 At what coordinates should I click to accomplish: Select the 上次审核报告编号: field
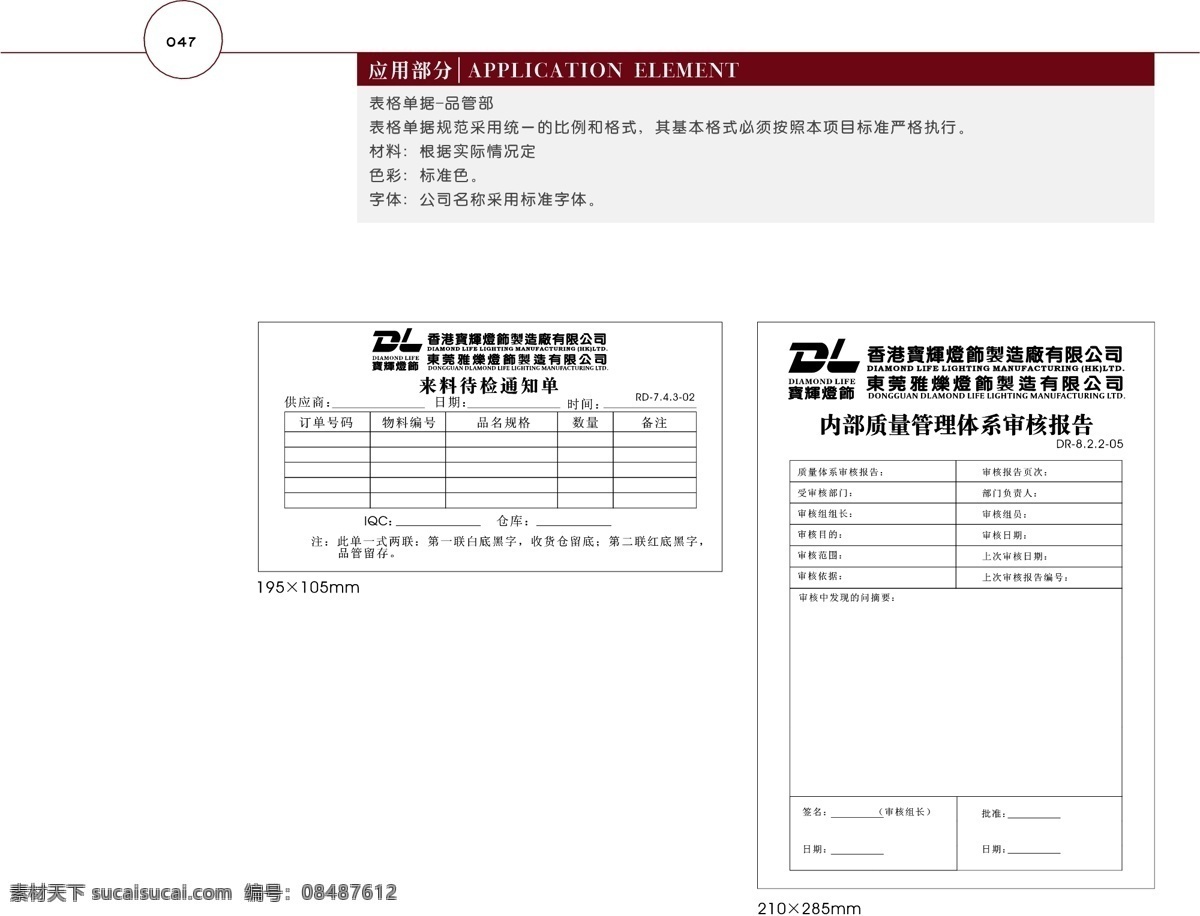click(x=1039, y=577)
